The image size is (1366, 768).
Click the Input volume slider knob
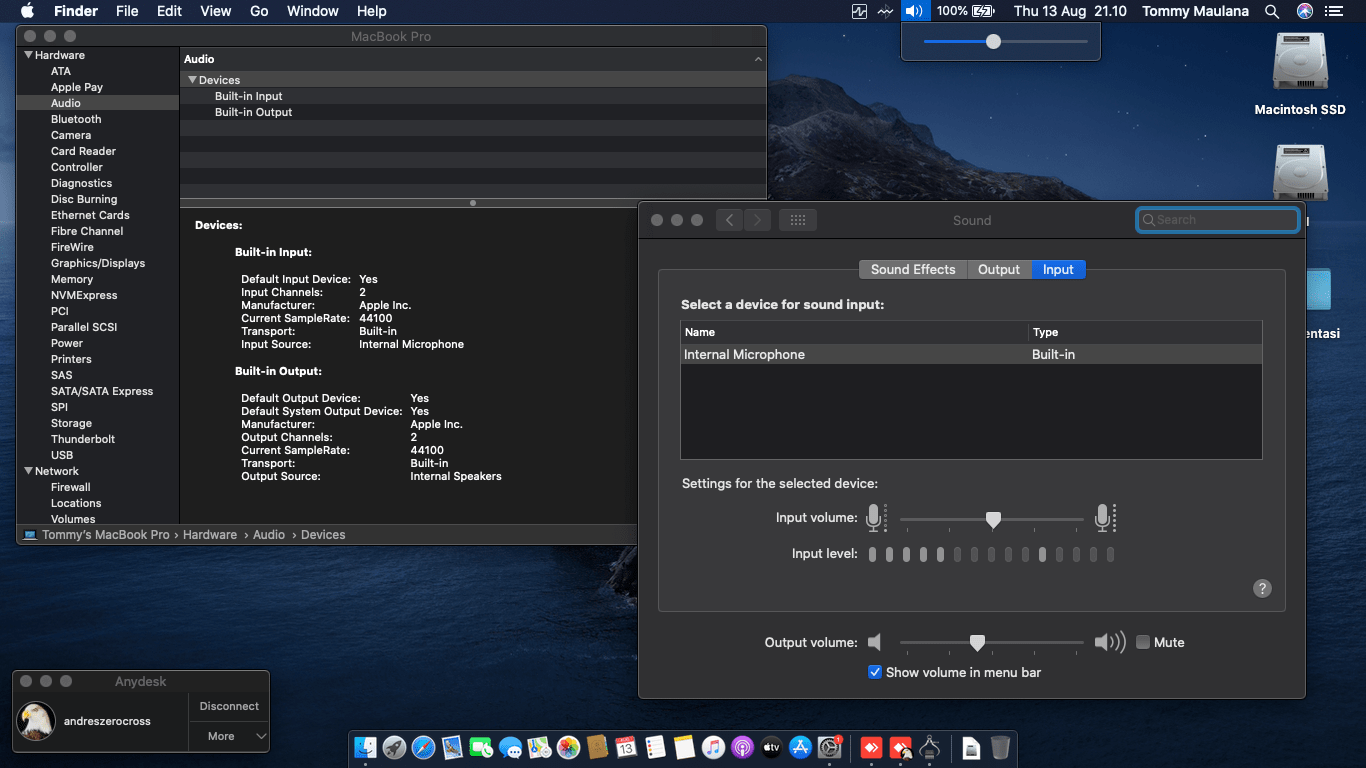[x=993, y=519]
